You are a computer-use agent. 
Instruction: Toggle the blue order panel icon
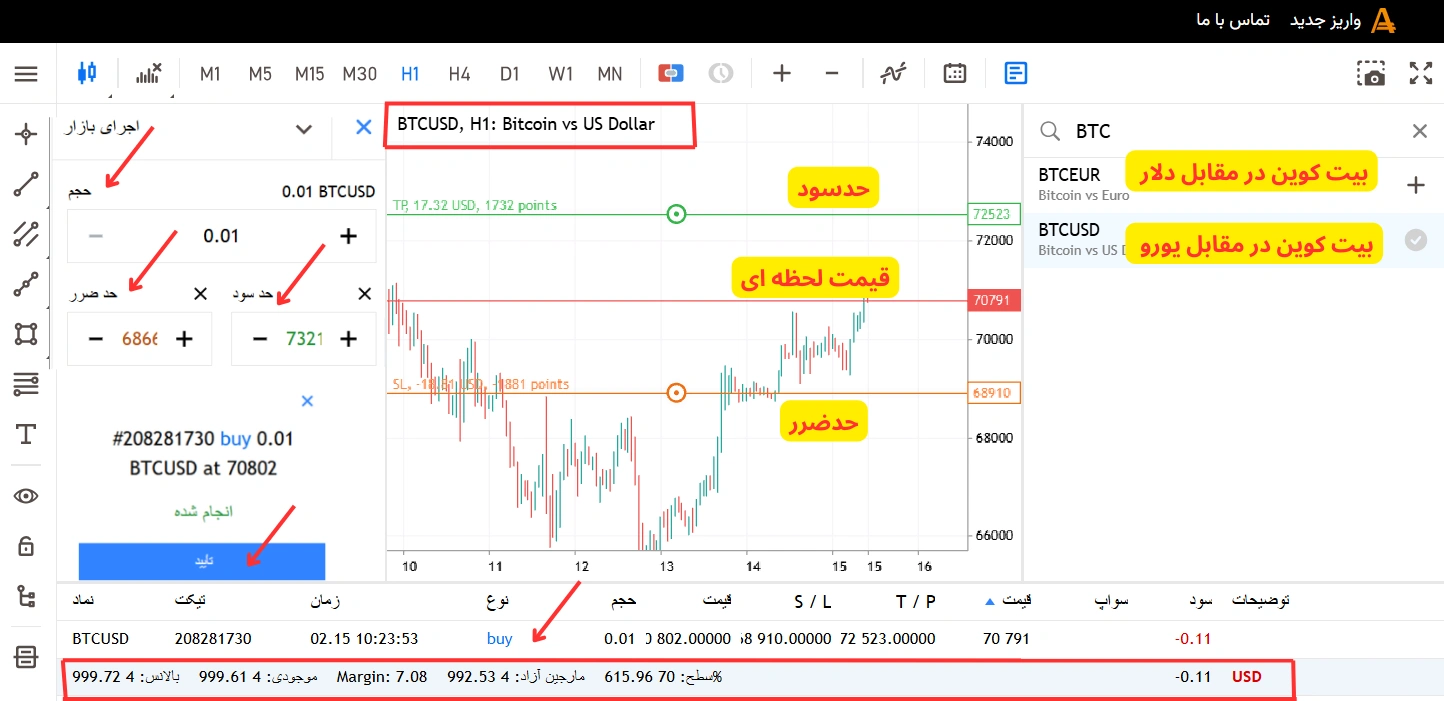point(1016,73)
